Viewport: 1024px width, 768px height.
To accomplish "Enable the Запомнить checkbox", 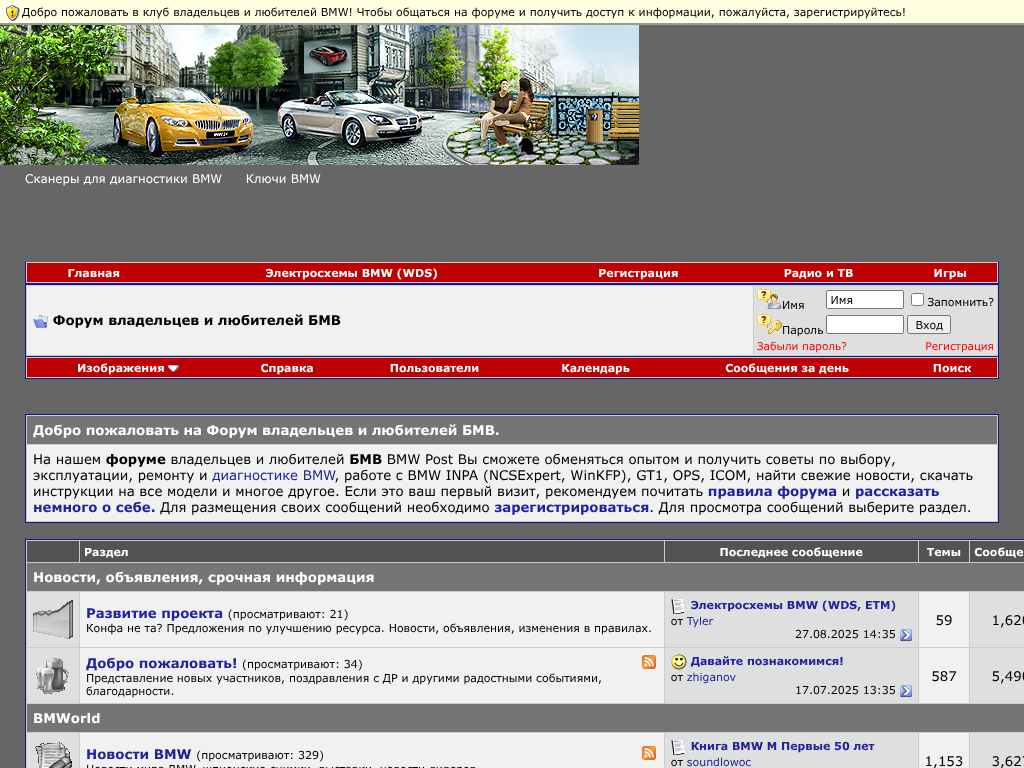I will 917,300.
